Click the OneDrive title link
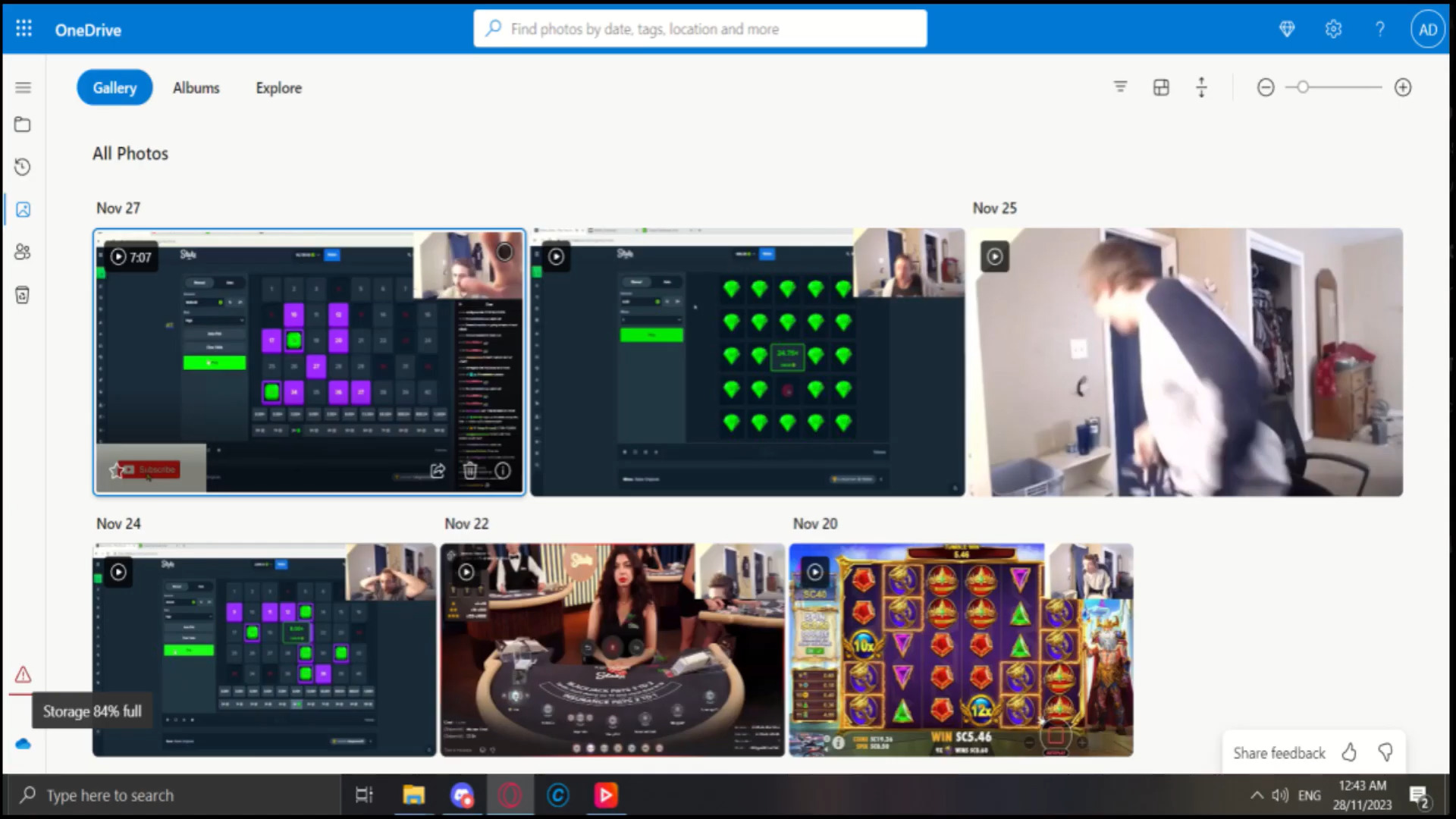 click(88, 30)
